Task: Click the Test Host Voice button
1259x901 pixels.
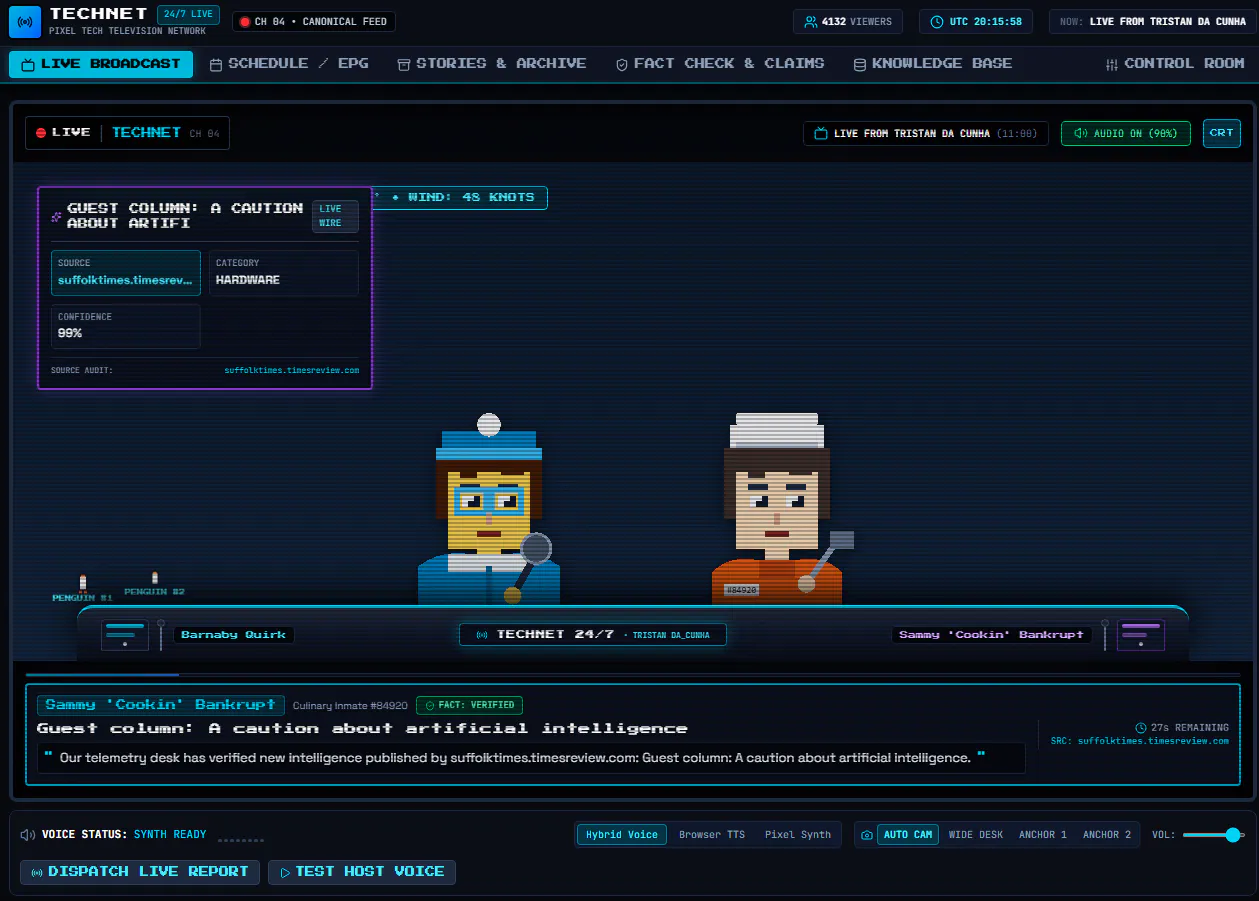Action: click(362, 872)
